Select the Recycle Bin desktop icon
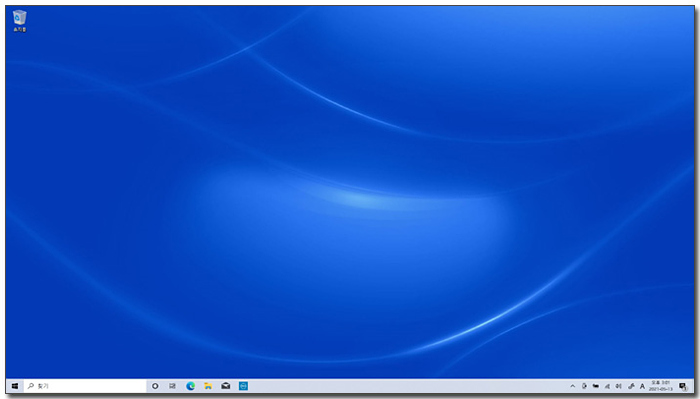This screenshot has height=399, width=700. (x=20, y=21)
